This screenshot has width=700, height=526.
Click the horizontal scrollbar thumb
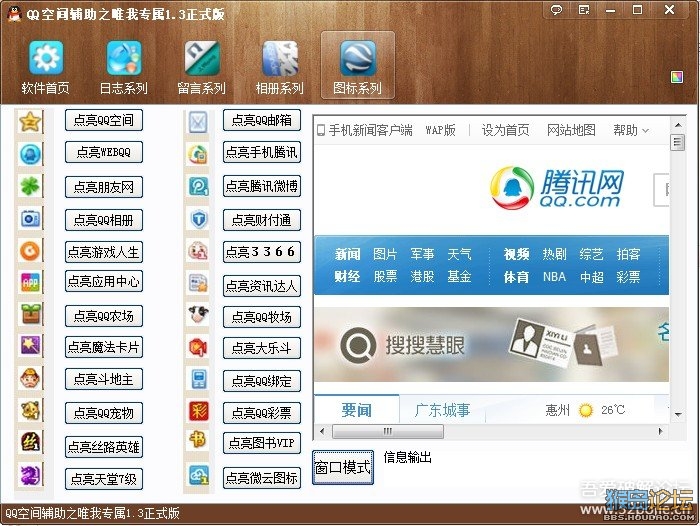tap(388, 431)
